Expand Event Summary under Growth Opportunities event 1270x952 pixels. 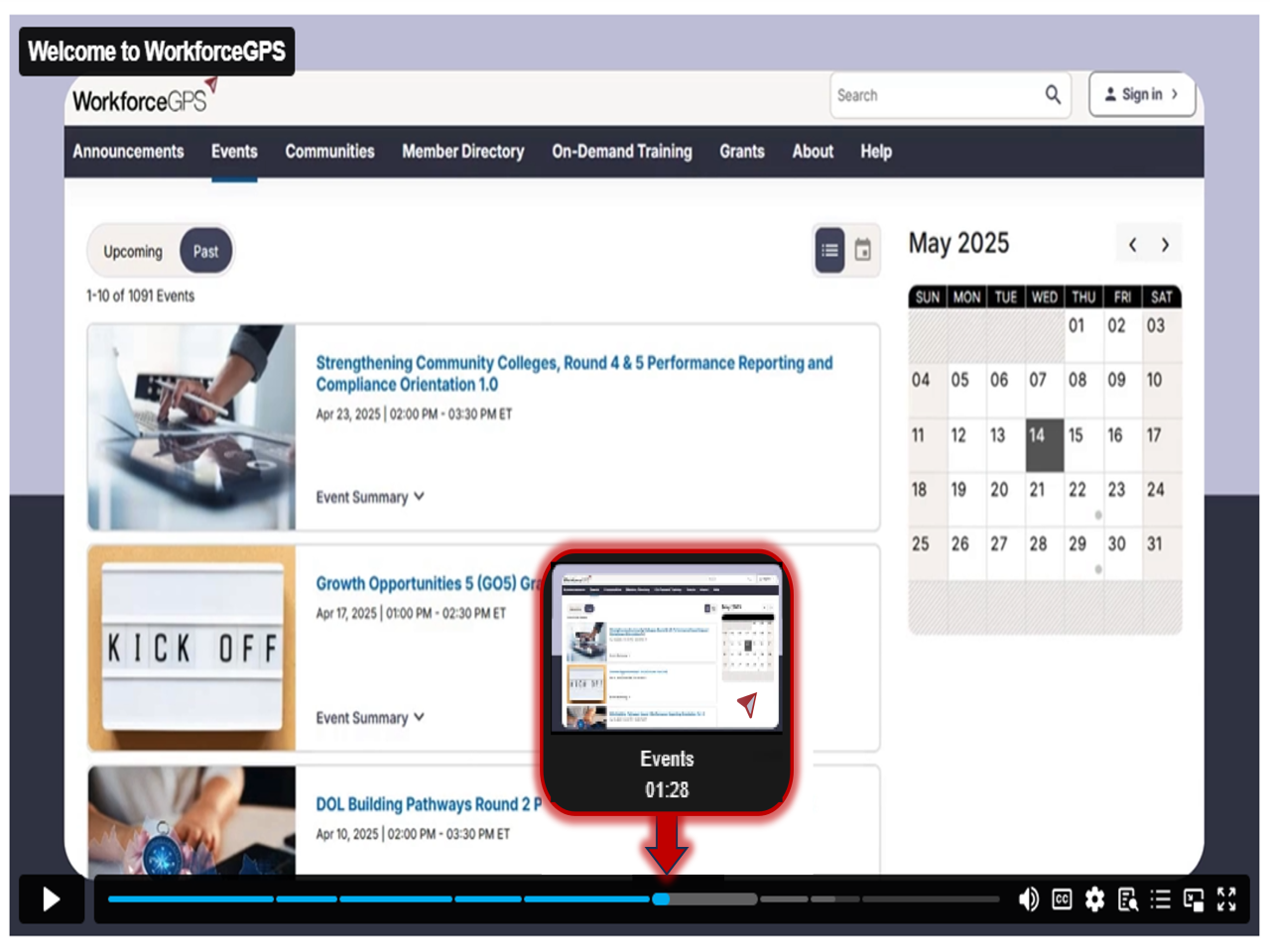369,718
